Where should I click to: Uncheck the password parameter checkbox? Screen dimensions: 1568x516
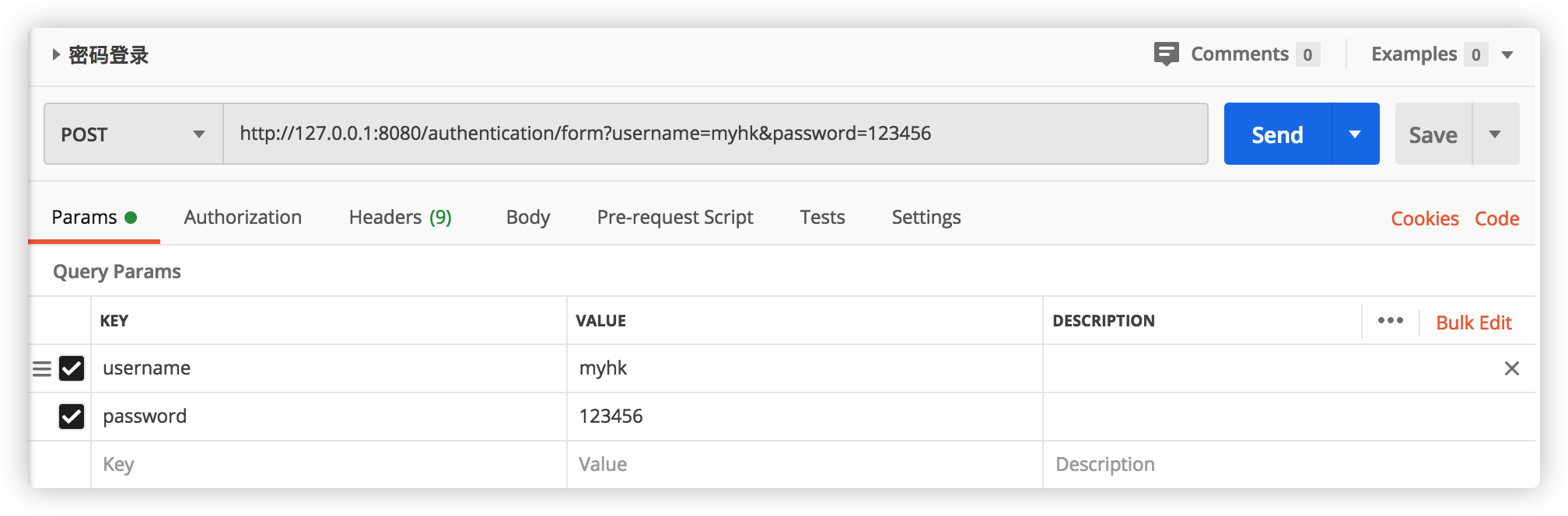click(72, 417)
